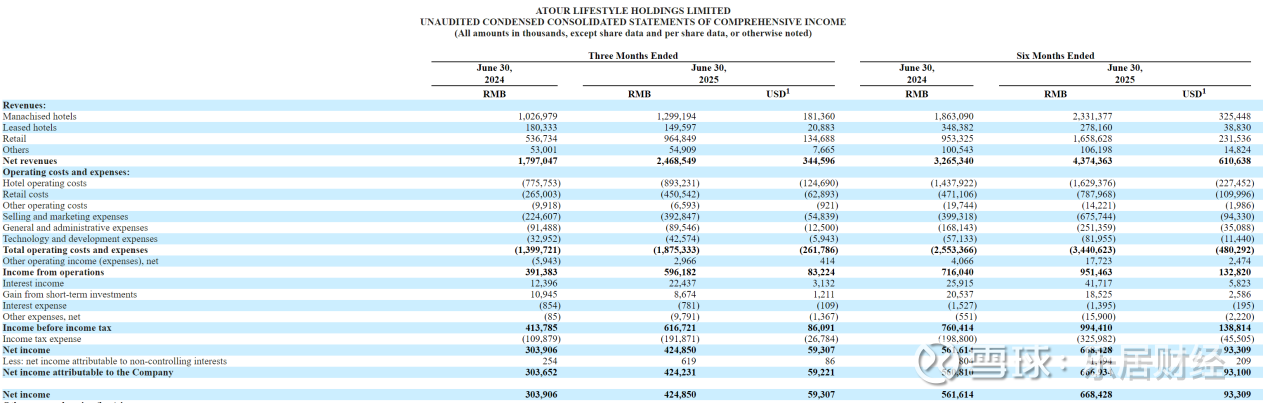Select the "Income tax expense" row label

pyautogui.click(x=43, y=339)
